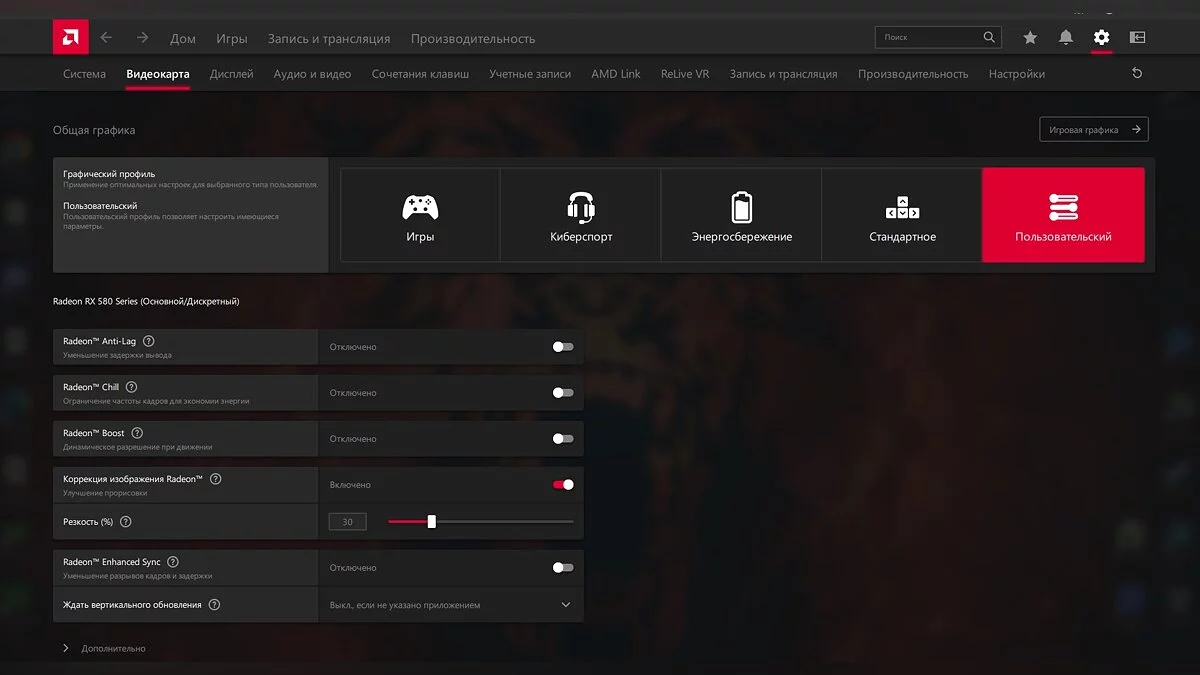Disable Radeon image sharpening toggle

click(x=563, y=485)
